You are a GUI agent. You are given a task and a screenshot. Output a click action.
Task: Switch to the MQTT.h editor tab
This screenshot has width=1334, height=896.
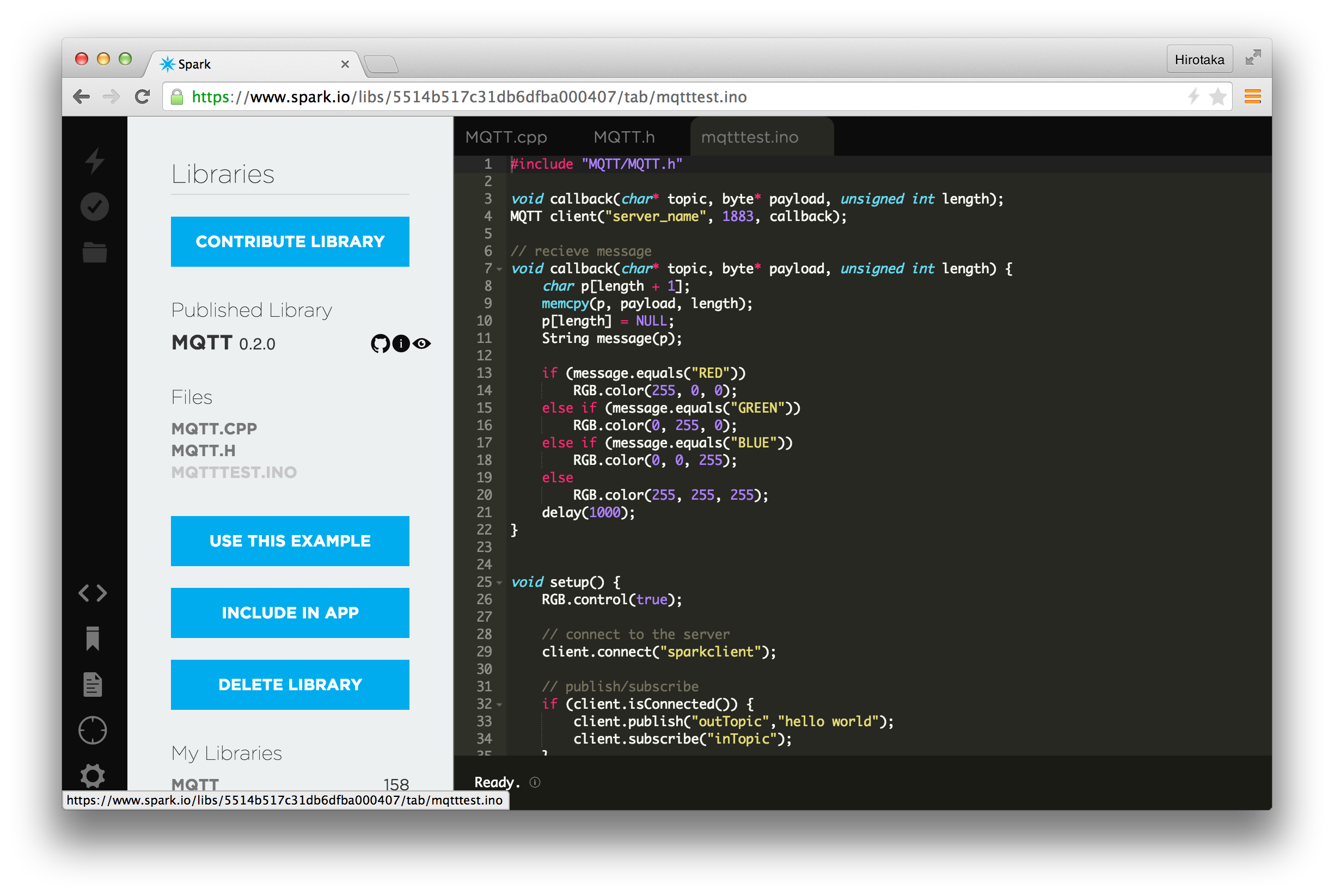(624, 137)
